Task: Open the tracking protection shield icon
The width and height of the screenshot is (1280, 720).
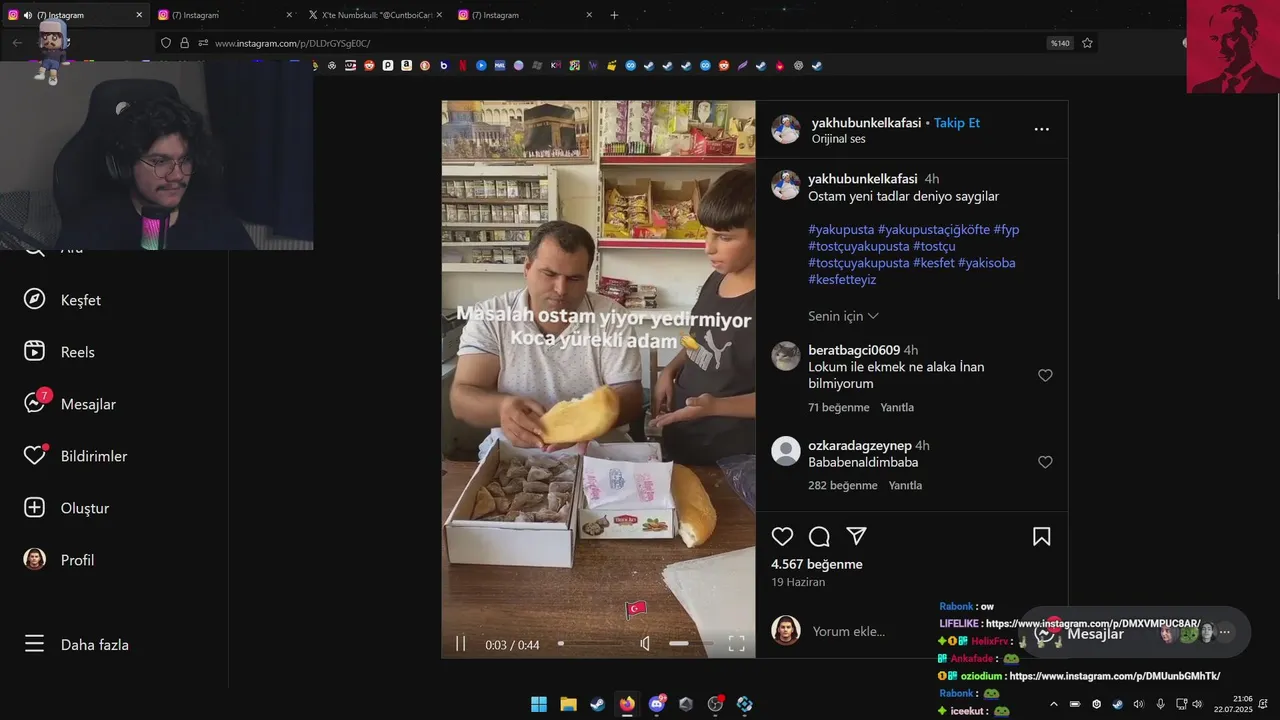Action: click(x=166, y=43)
